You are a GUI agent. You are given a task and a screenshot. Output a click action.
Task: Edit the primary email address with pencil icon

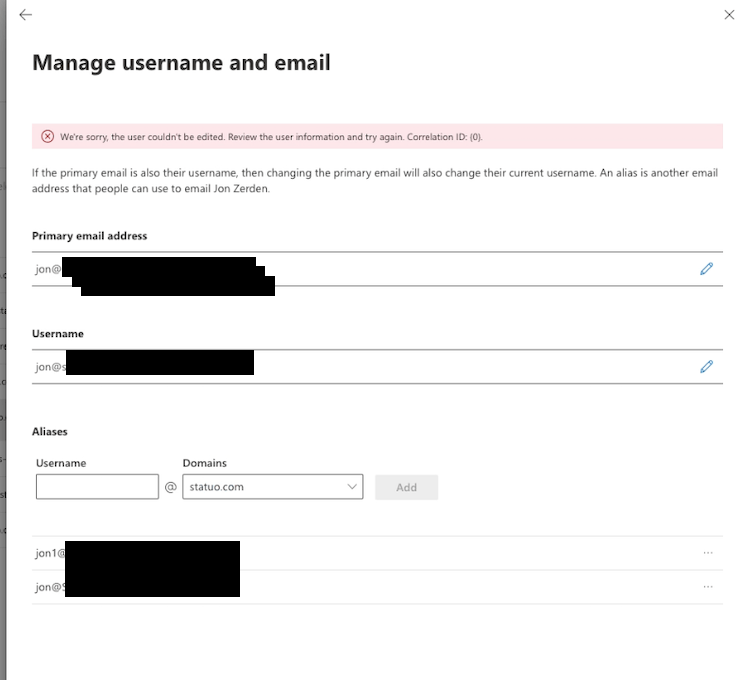pyautogui.click(x=706, y=269)
